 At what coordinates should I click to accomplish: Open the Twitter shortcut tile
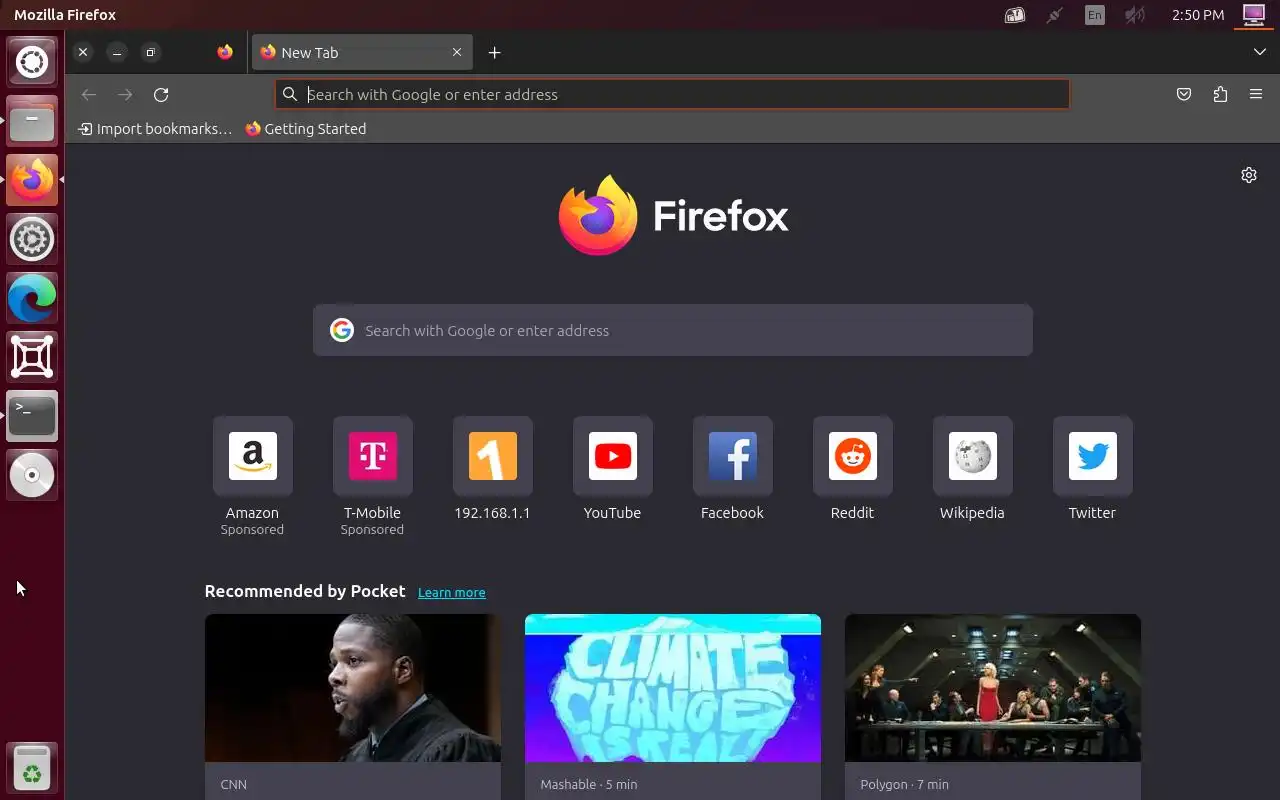[1093, 456]
